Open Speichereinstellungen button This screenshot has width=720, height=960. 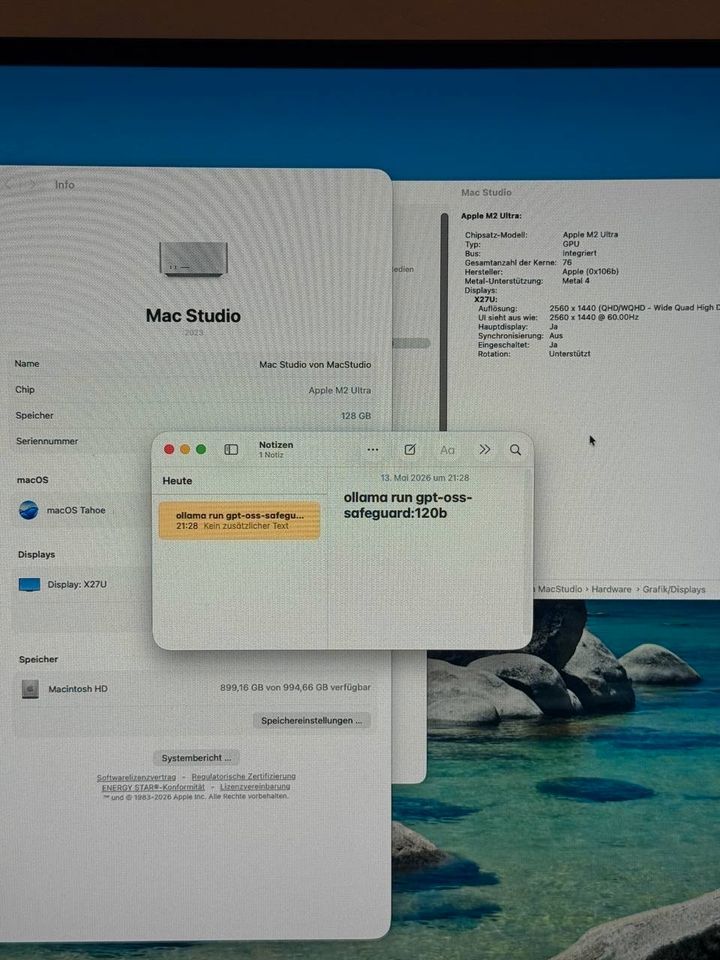click(x=312, y=721)
